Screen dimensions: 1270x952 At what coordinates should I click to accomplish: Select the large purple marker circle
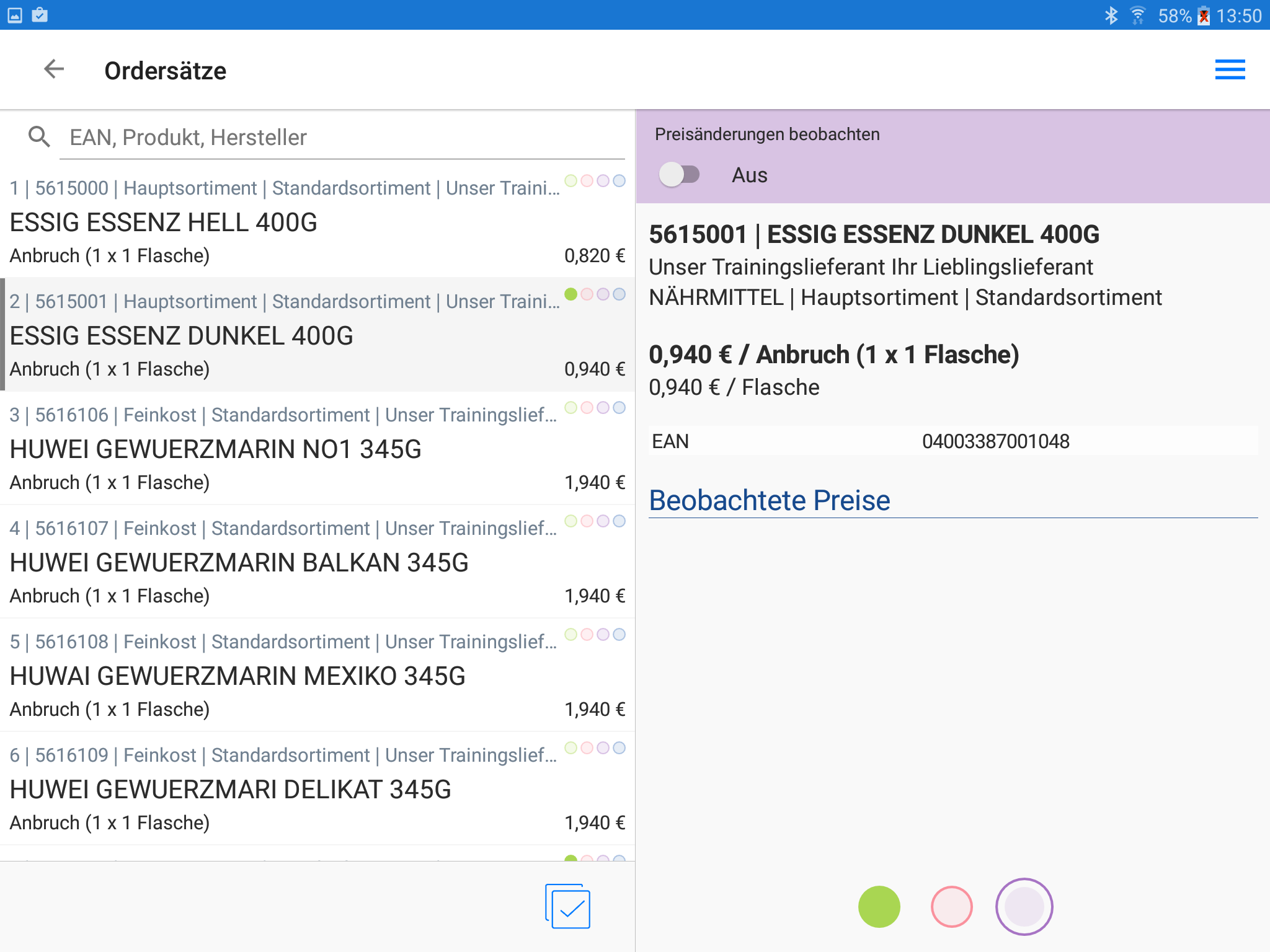tap(1024, 907)
